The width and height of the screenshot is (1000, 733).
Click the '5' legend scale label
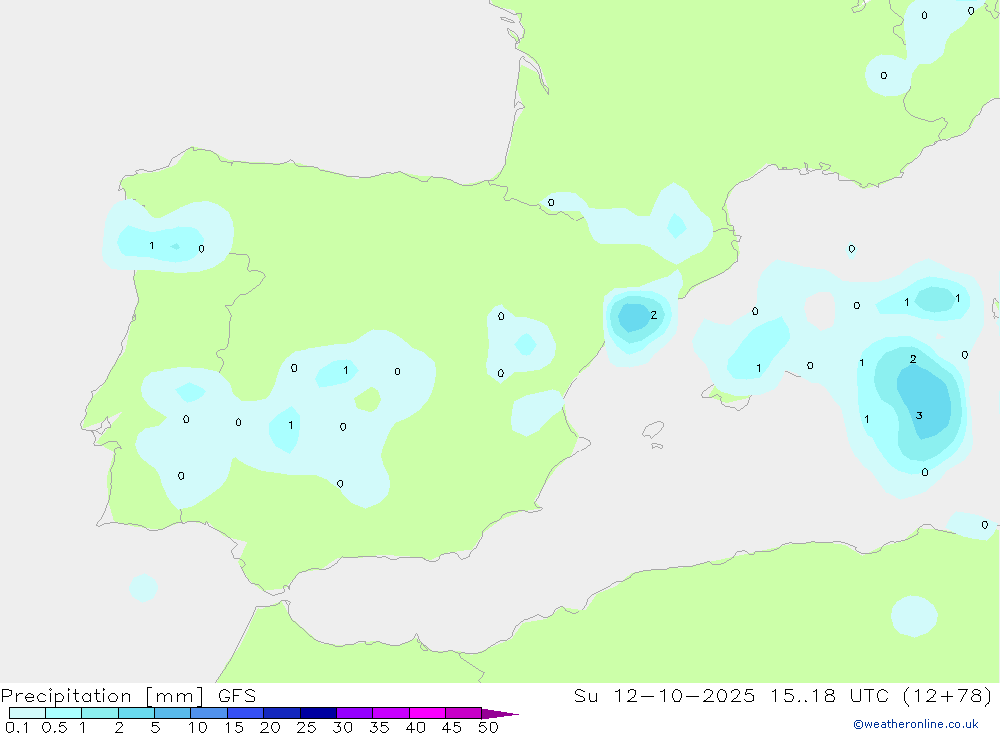(x=156, y=727)
